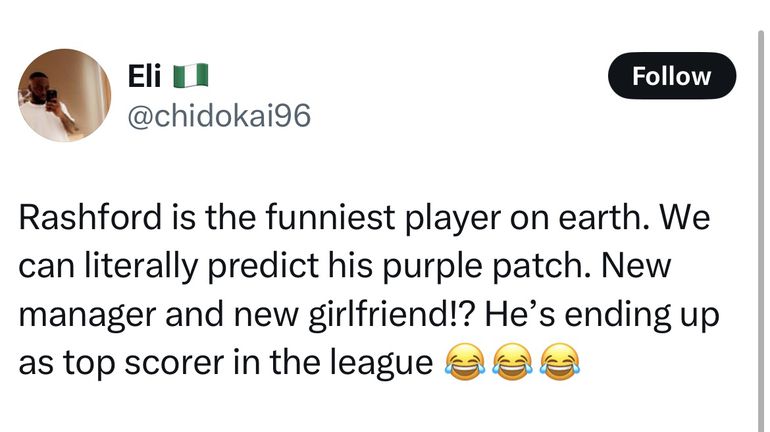The height and width of the screenshot is (432, 770).
Task: Open the @chidokai96 handle link
Action: tap(215, 116)
